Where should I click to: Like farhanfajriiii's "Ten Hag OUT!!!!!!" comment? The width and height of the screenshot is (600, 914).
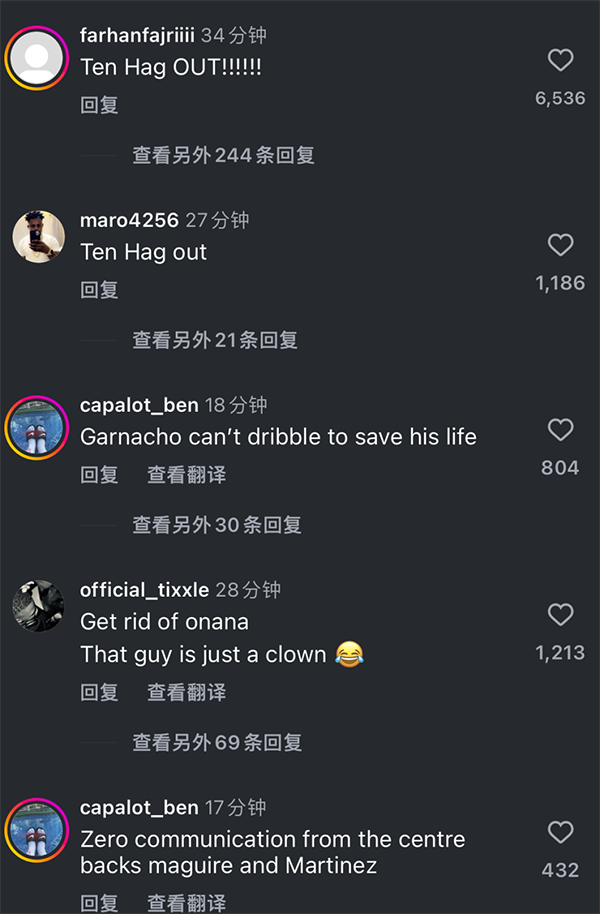click(x=561, y=61)
